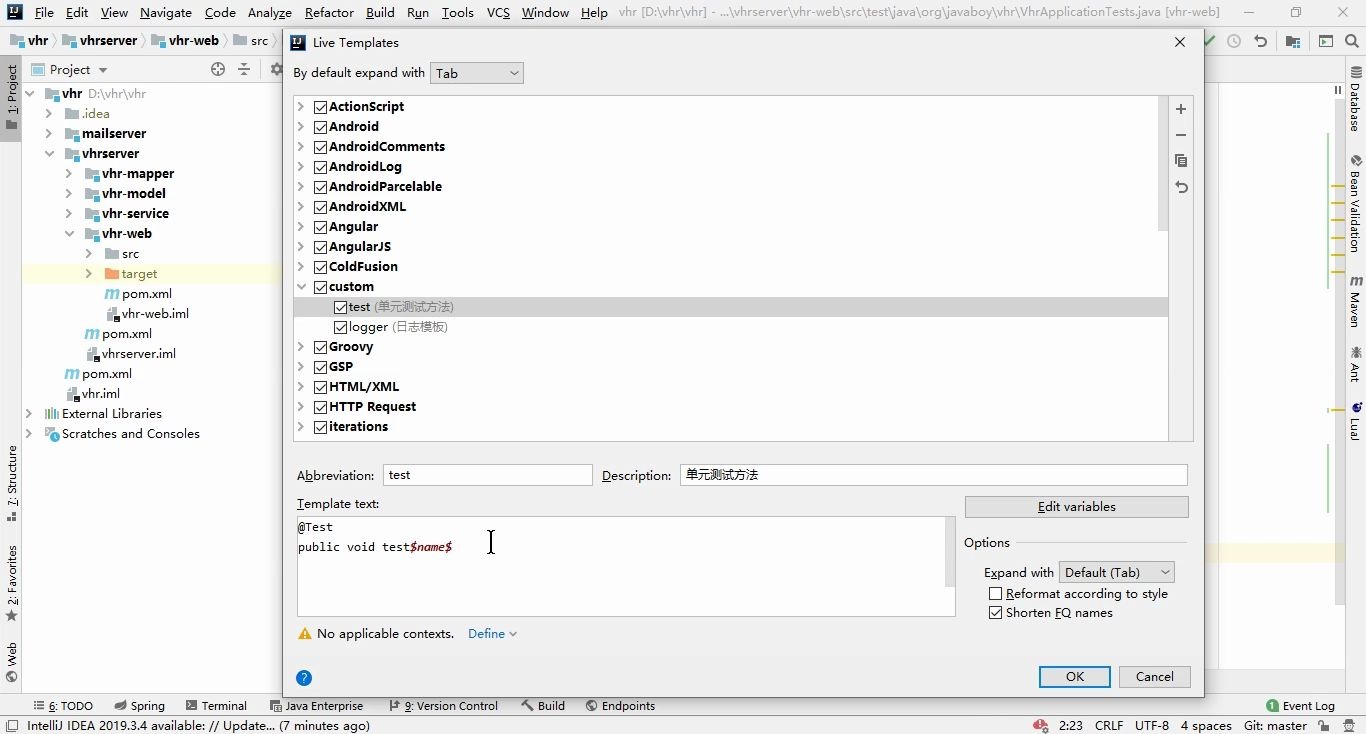Open the VCS menu

498,12
